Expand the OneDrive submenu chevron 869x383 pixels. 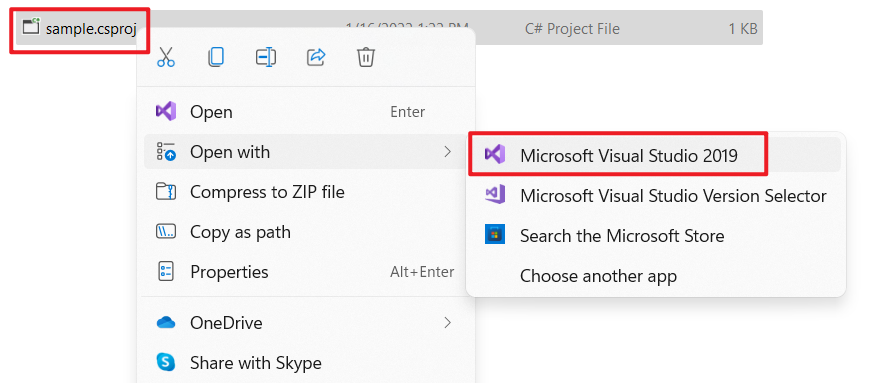point(448,323)
